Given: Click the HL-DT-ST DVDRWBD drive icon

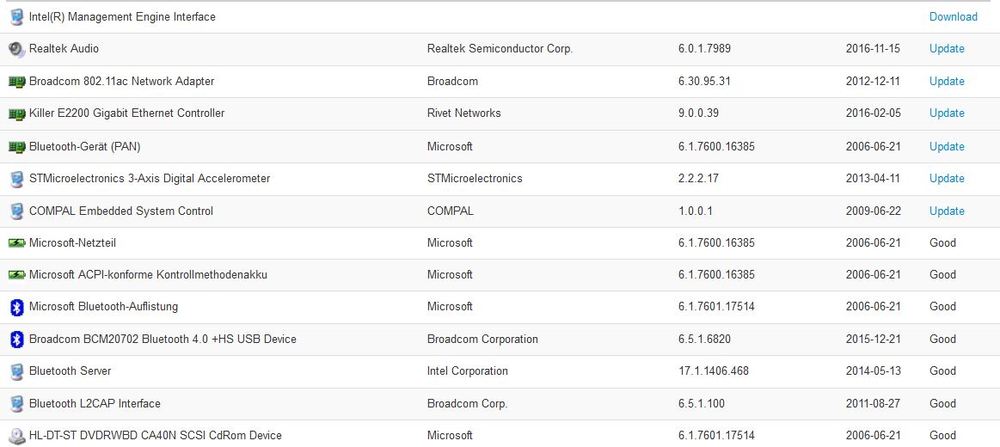Looking at the screenshot, I should pyautogui.click(x=16, y=435).
